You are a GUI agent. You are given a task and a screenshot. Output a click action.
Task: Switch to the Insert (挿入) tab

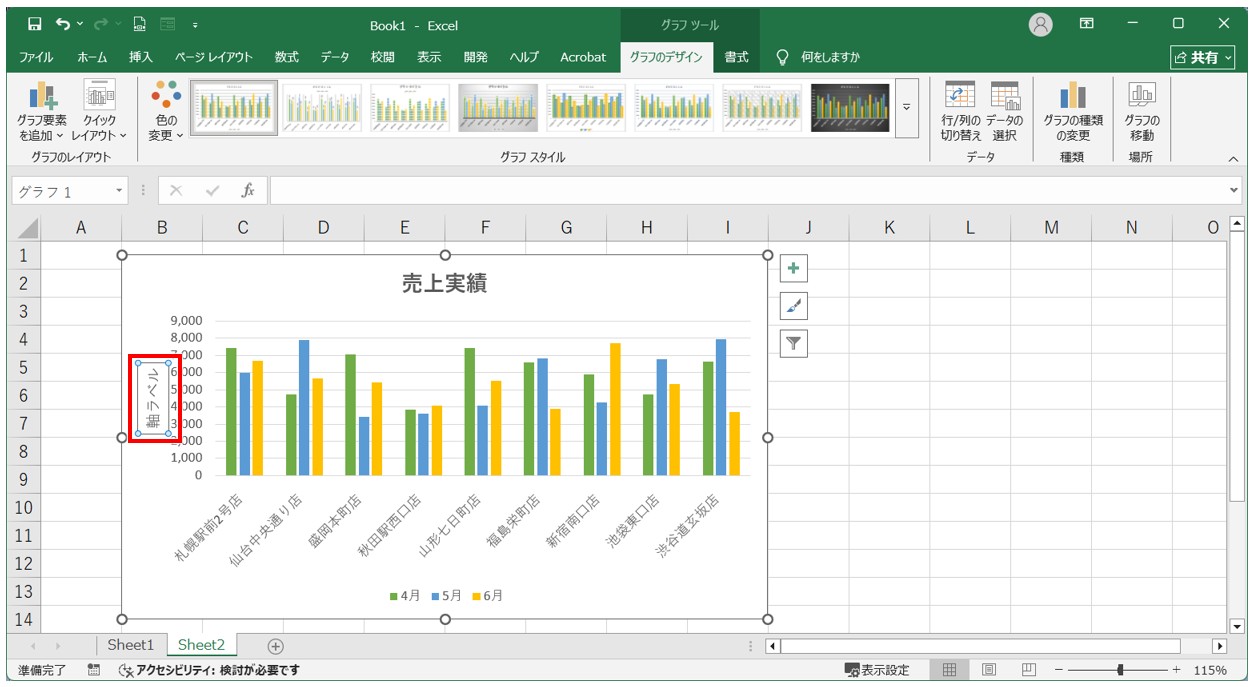(x=141, y=57)
